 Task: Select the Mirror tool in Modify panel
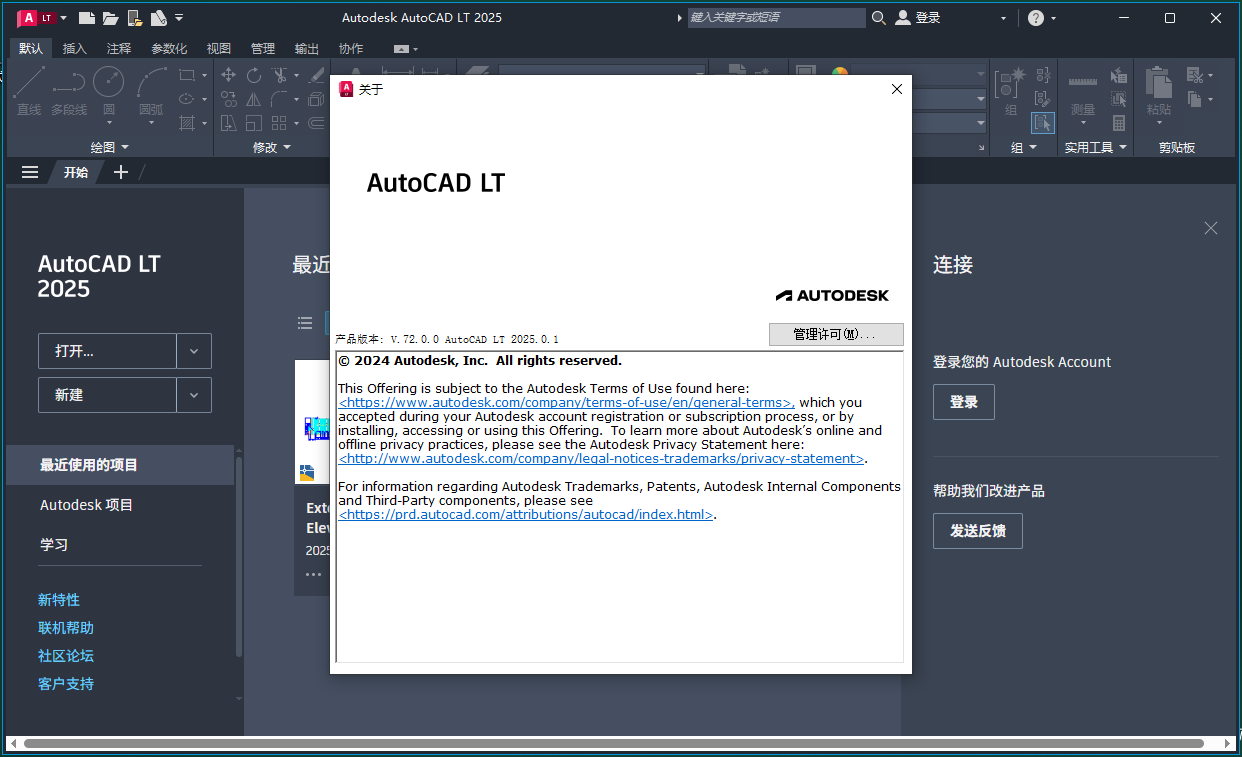254,99
